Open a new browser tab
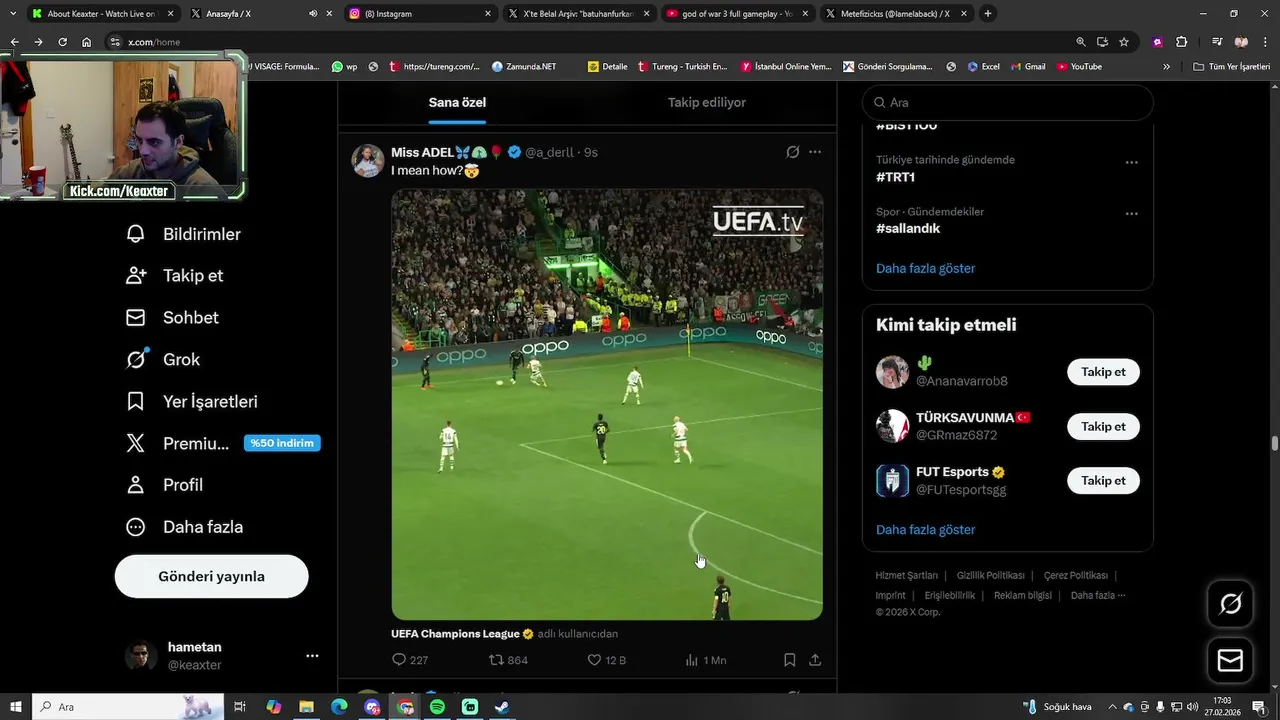The width and height of the screenshot is (1280, 720). [x=988, y=14]
